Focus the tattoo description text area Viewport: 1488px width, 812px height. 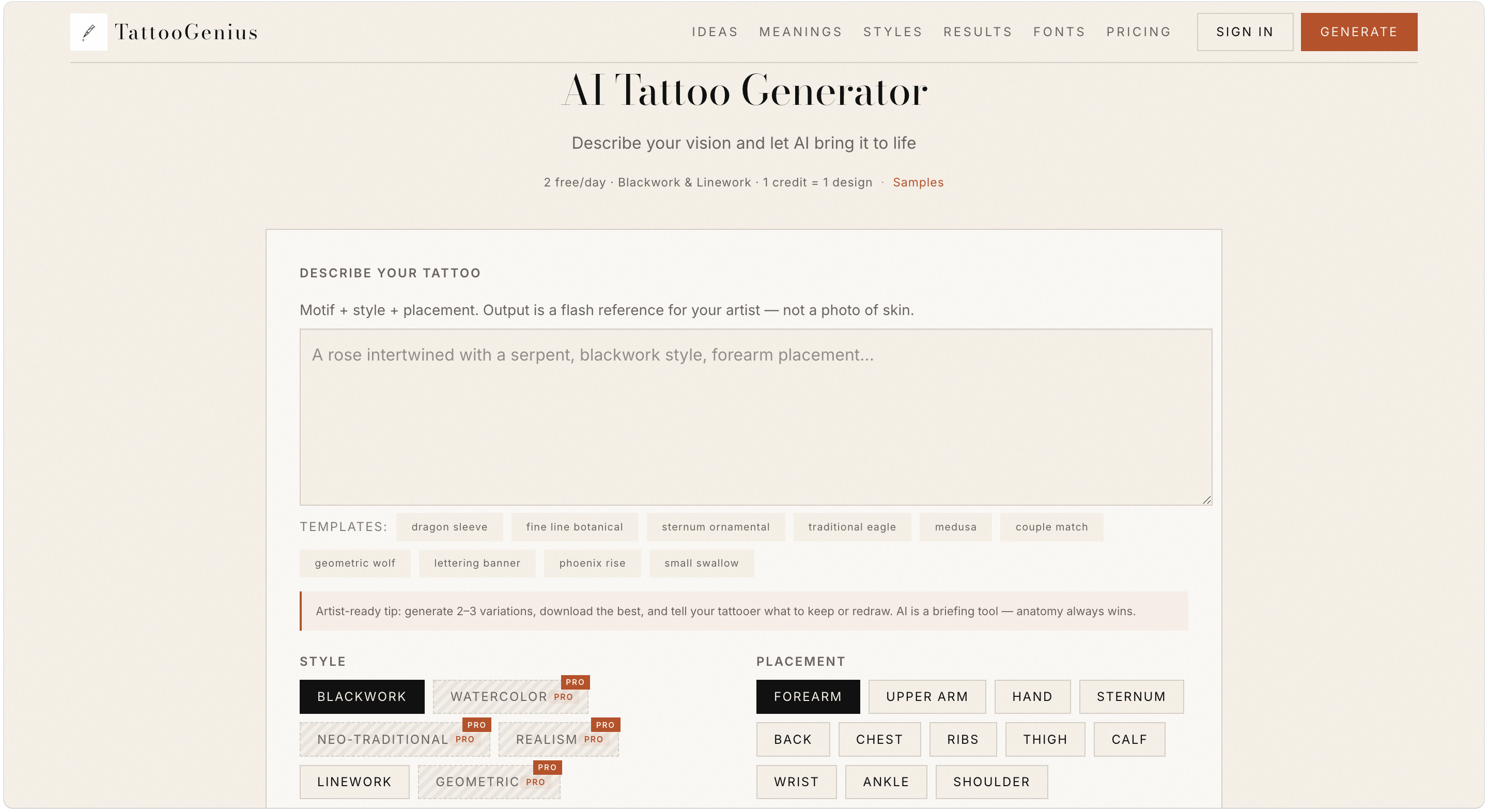[755, 417]
